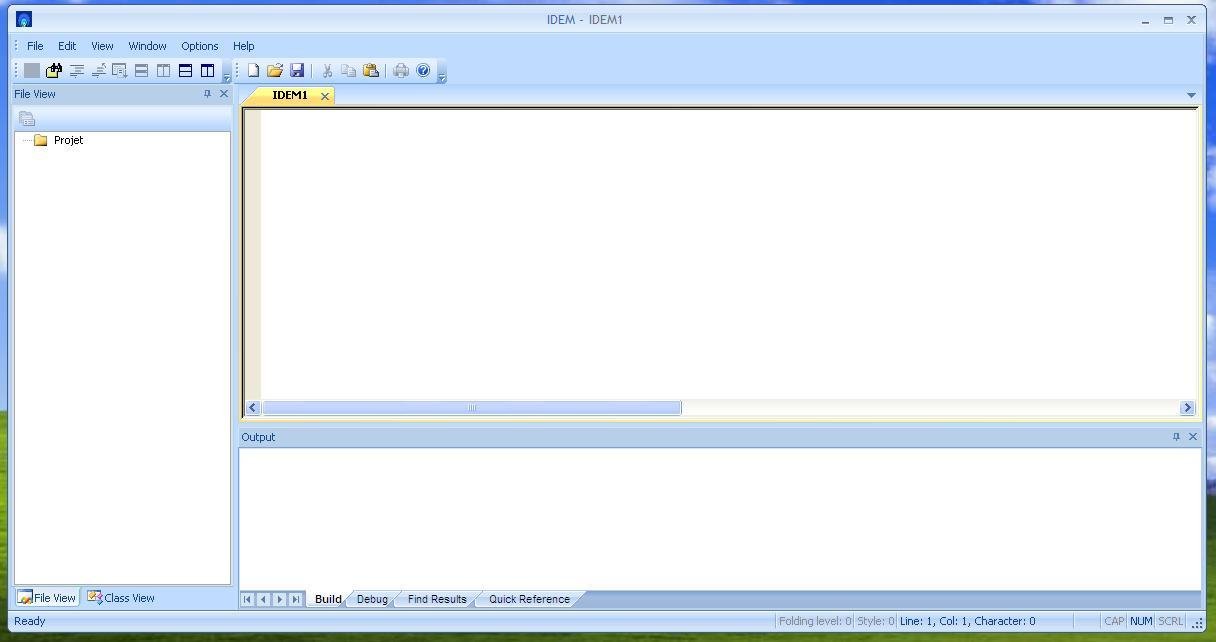Switch to the Debug output tab
The height and width of the screenshot is (642, 1216).
[x=371, y=598]
